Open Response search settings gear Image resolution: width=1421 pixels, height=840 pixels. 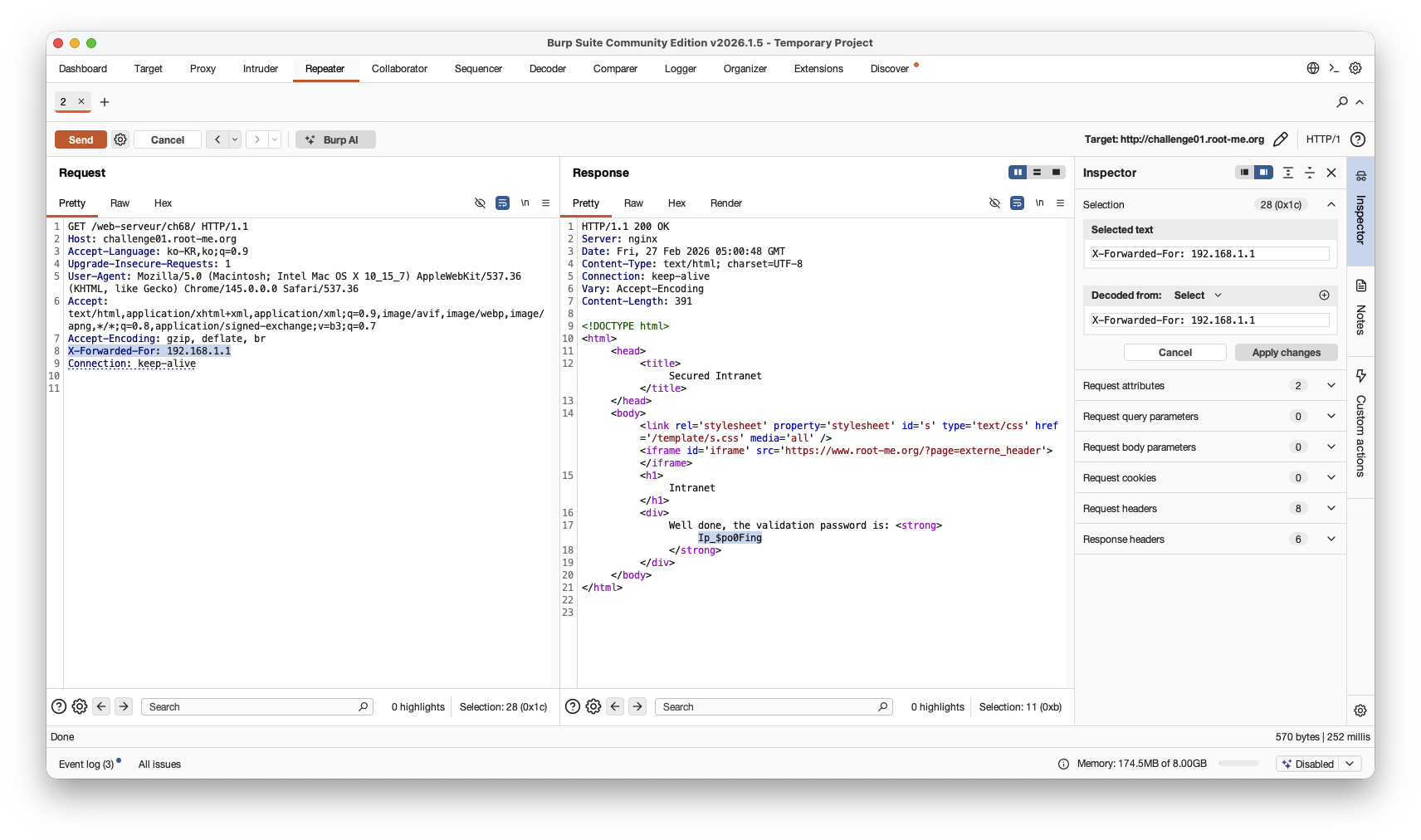pos(593,706)
